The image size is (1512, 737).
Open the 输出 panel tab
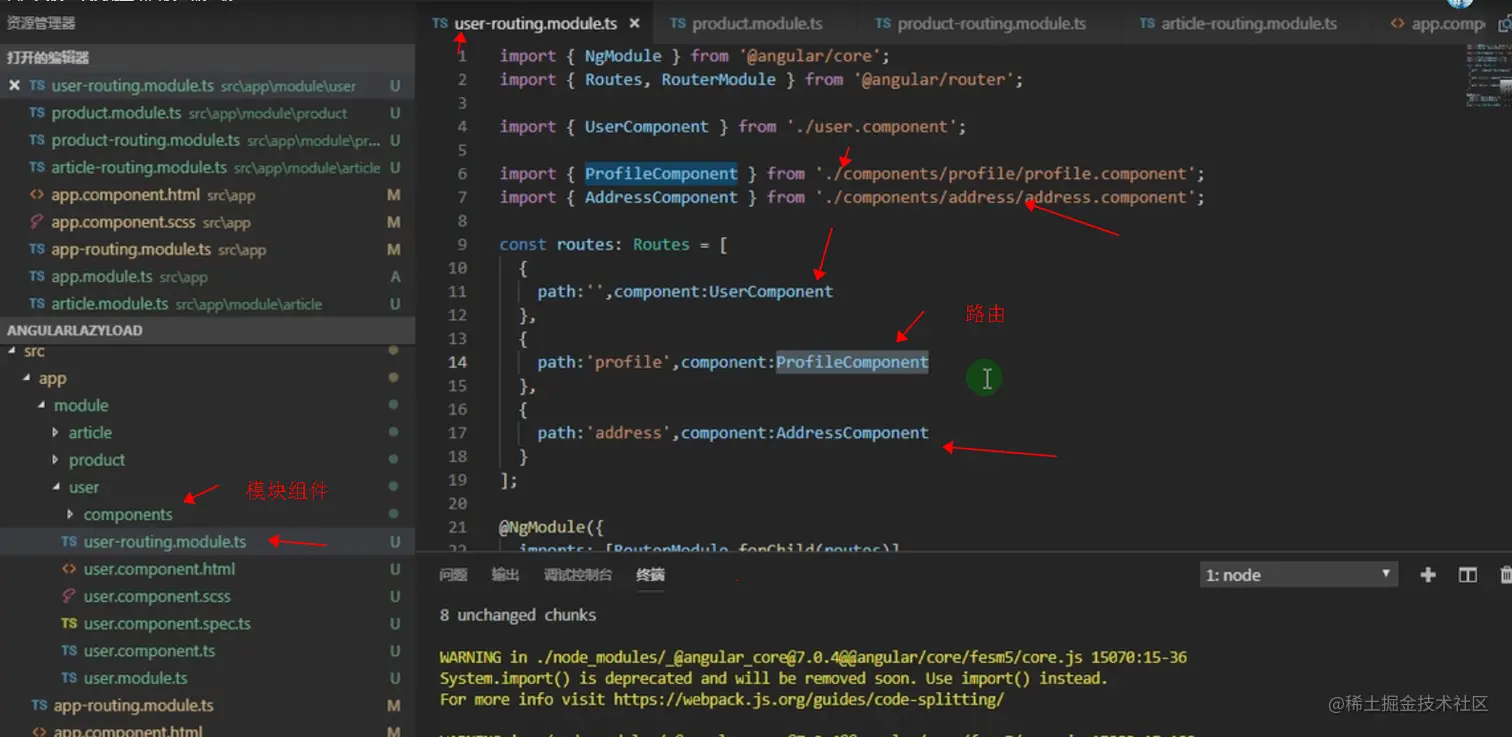(x=505, y=575)
